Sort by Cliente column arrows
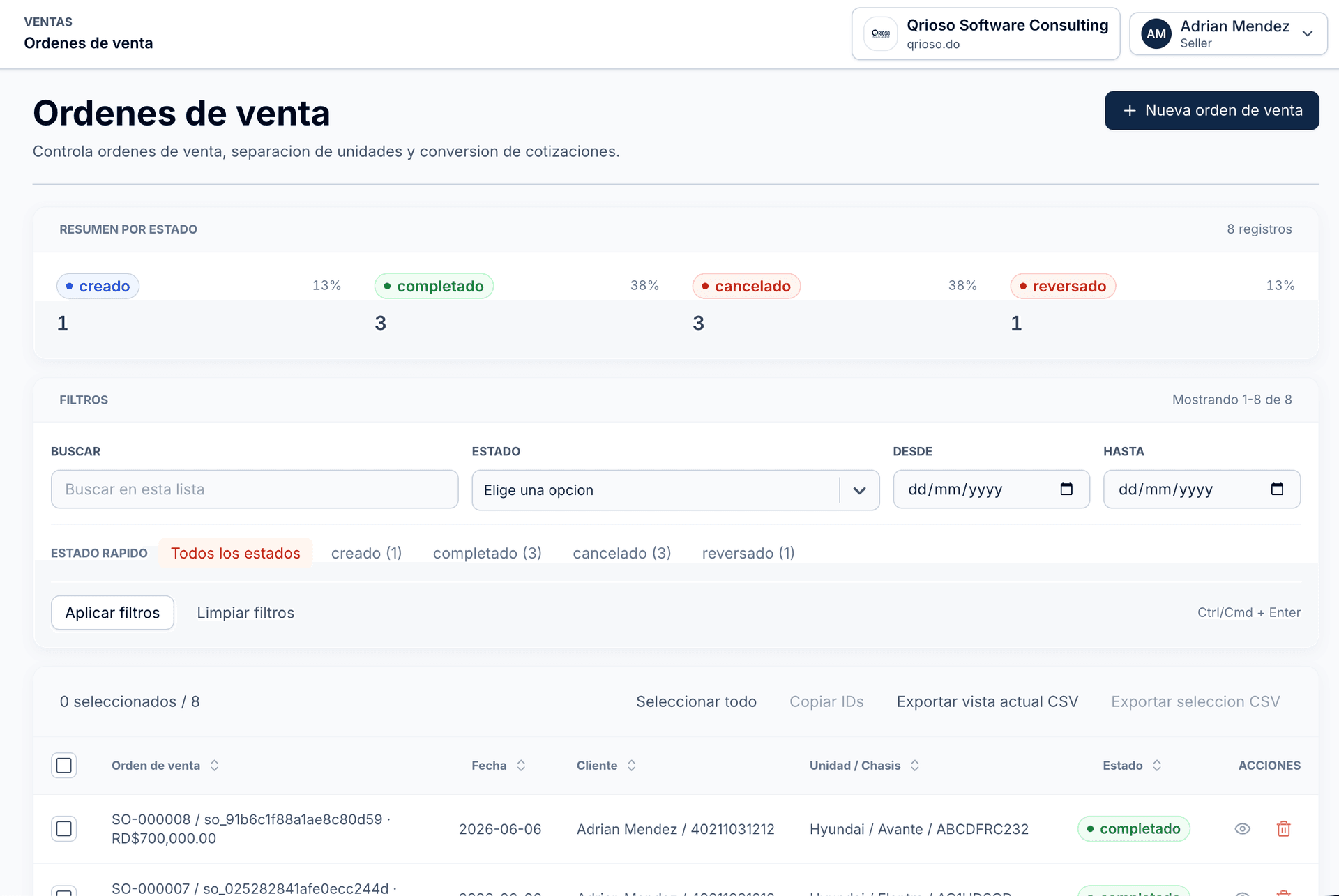Viewport: 1339px width, 896px height. point(632,766)
